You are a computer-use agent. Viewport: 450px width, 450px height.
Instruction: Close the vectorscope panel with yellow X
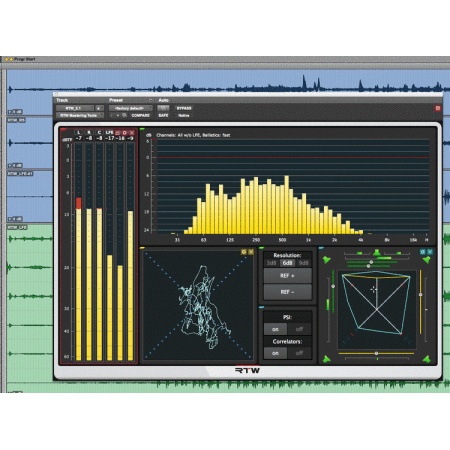(251, 252)
